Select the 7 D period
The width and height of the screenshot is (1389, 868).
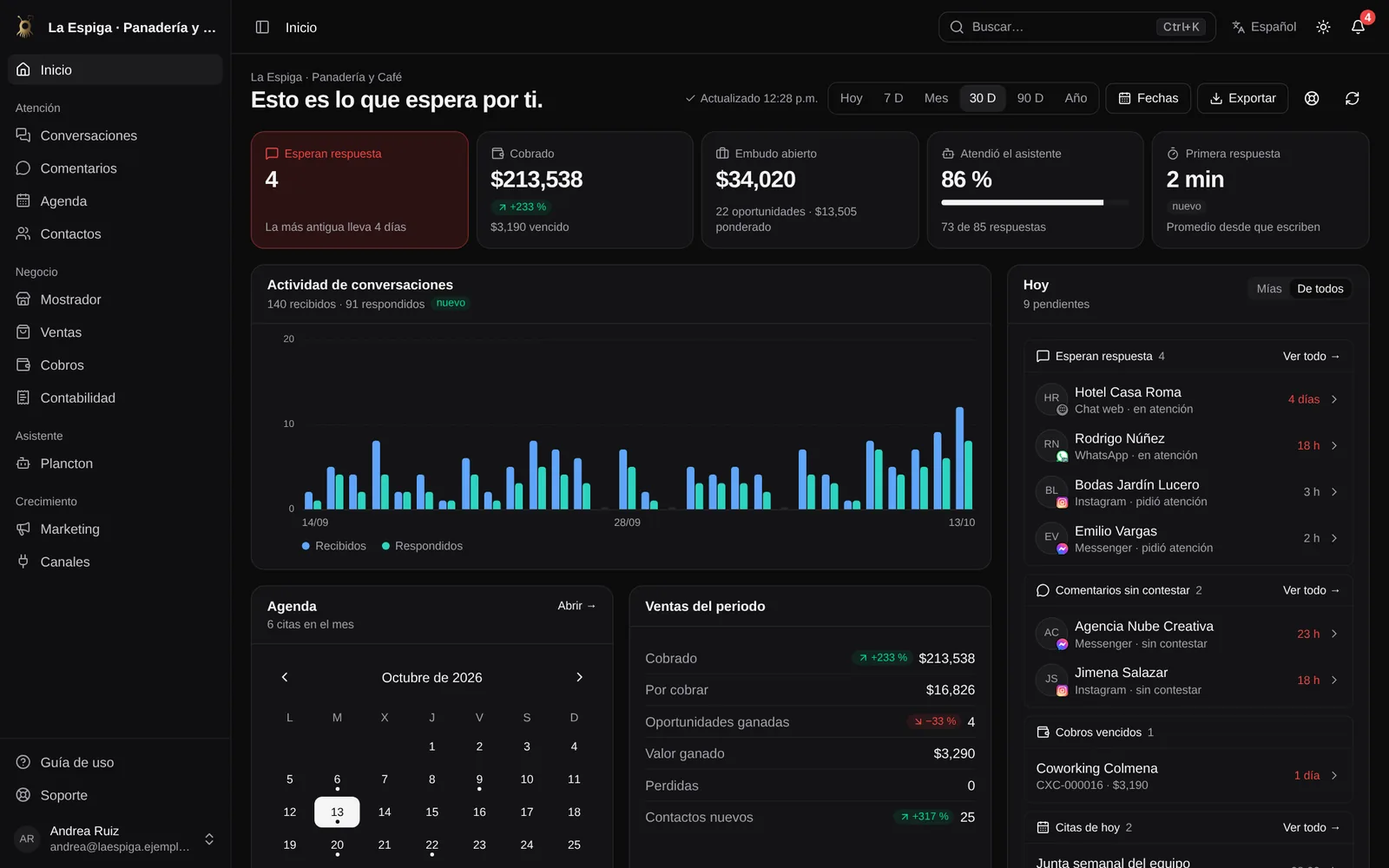pos(893,98)
